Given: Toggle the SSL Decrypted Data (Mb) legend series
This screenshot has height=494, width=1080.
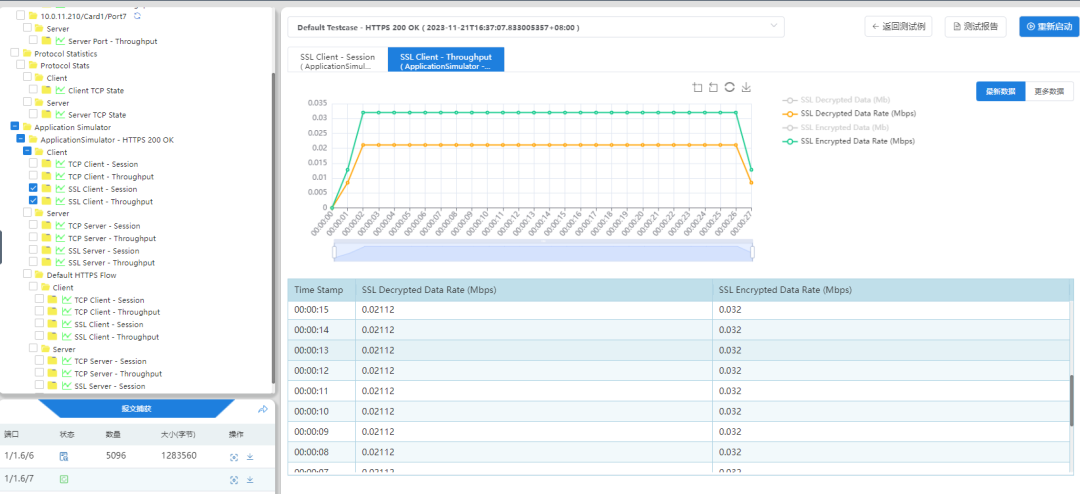Looking at the screenshot, I should point(840,100).
